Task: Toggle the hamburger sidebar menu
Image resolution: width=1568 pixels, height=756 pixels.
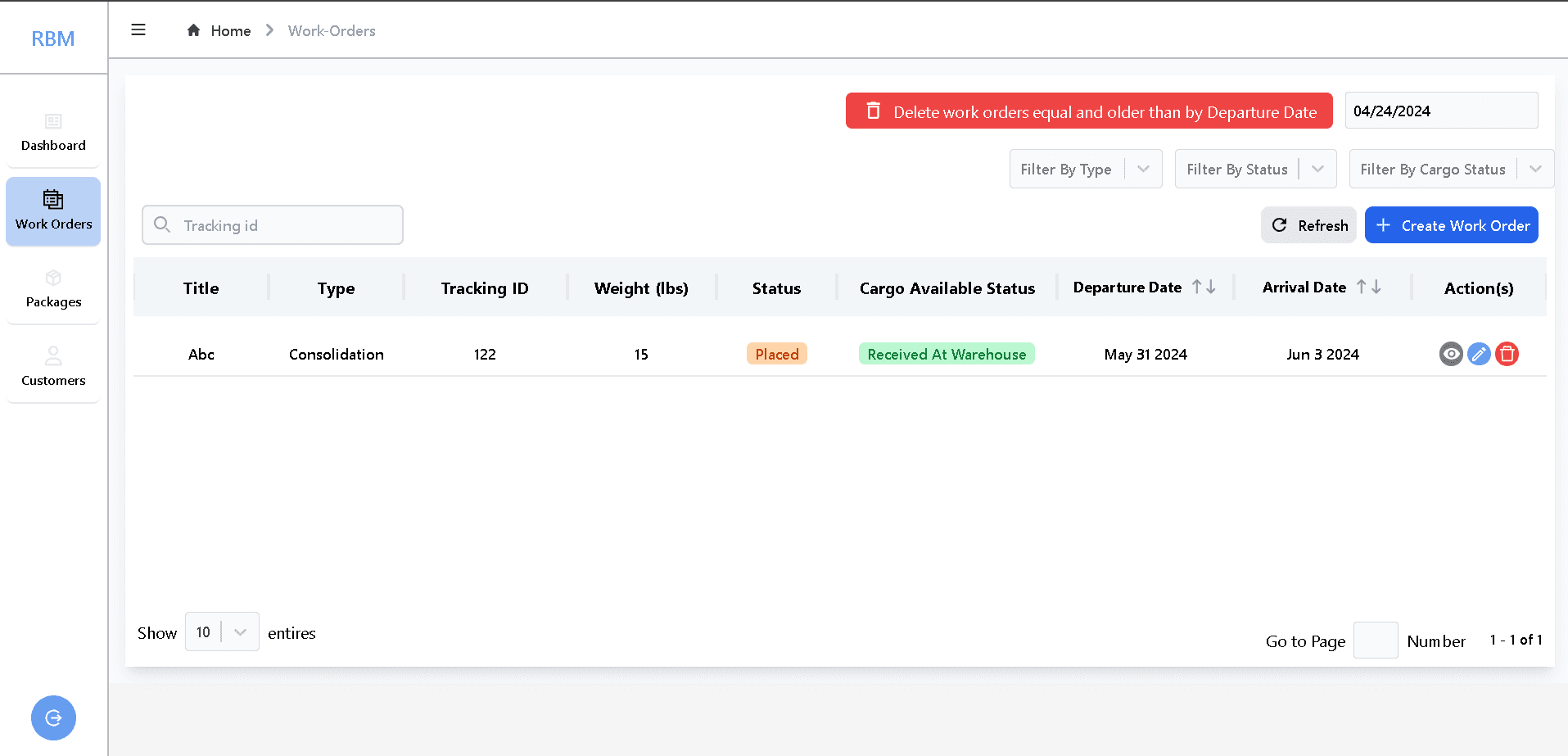Action: [138, 30]
